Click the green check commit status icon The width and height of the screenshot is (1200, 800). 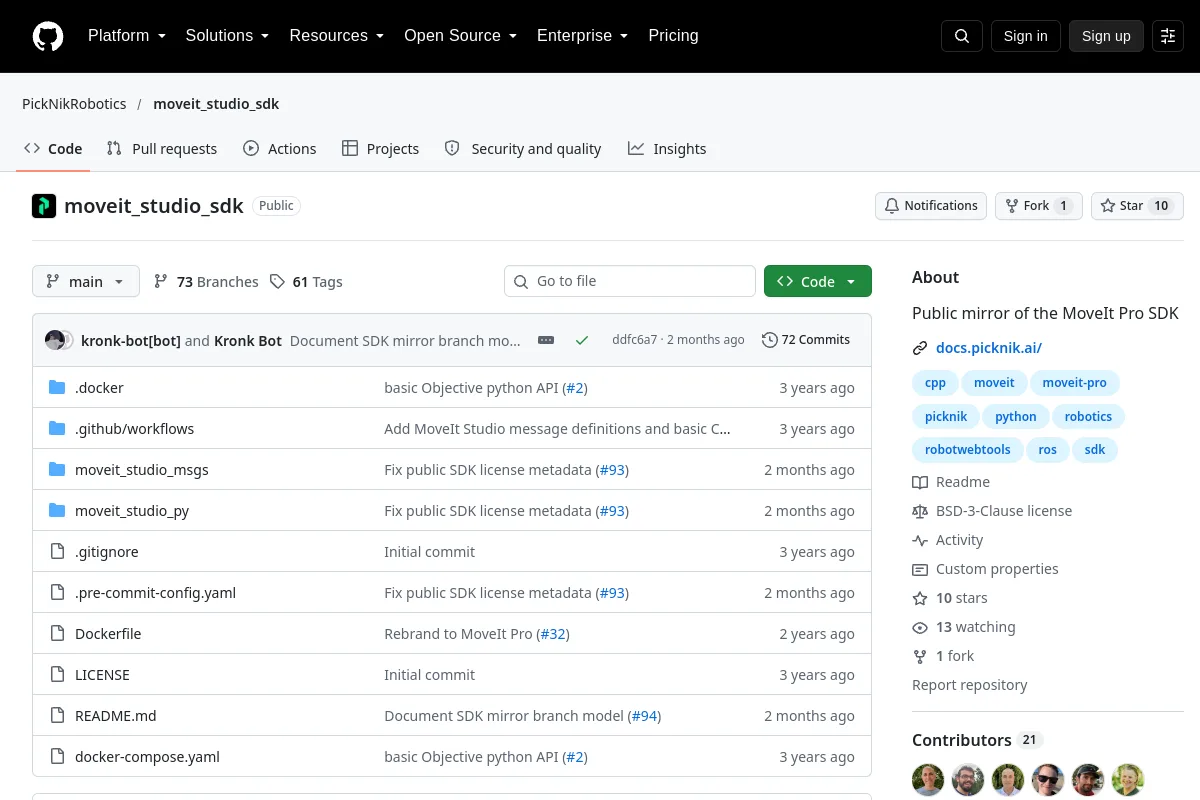[x=582, y=340]
